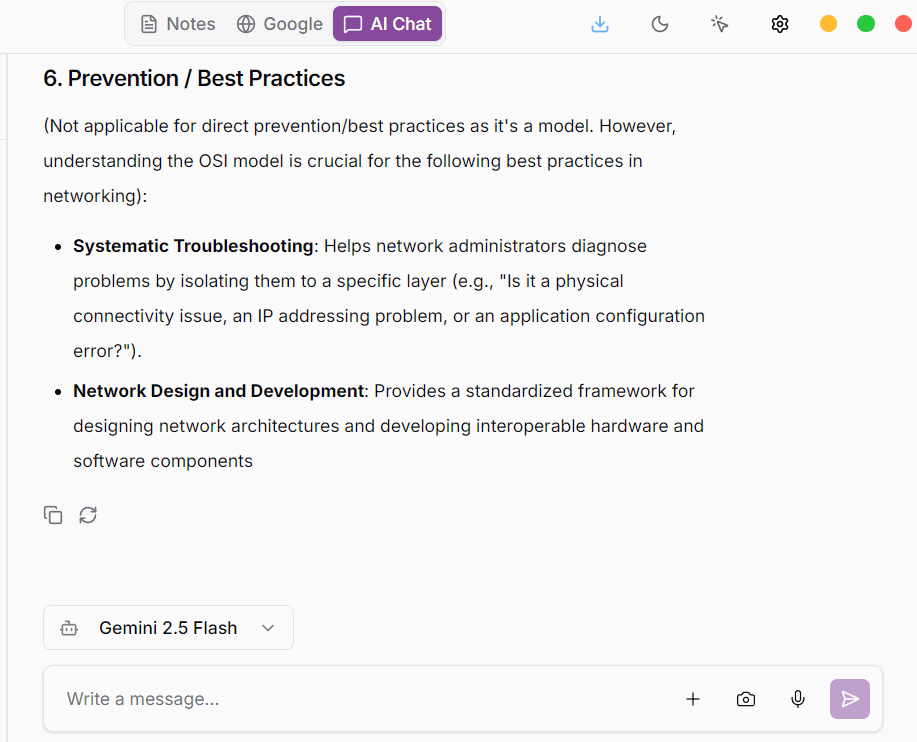The width and height of the screenshot is (917, 742).
Task: Close the window with the red button
Action: point(903,24)
